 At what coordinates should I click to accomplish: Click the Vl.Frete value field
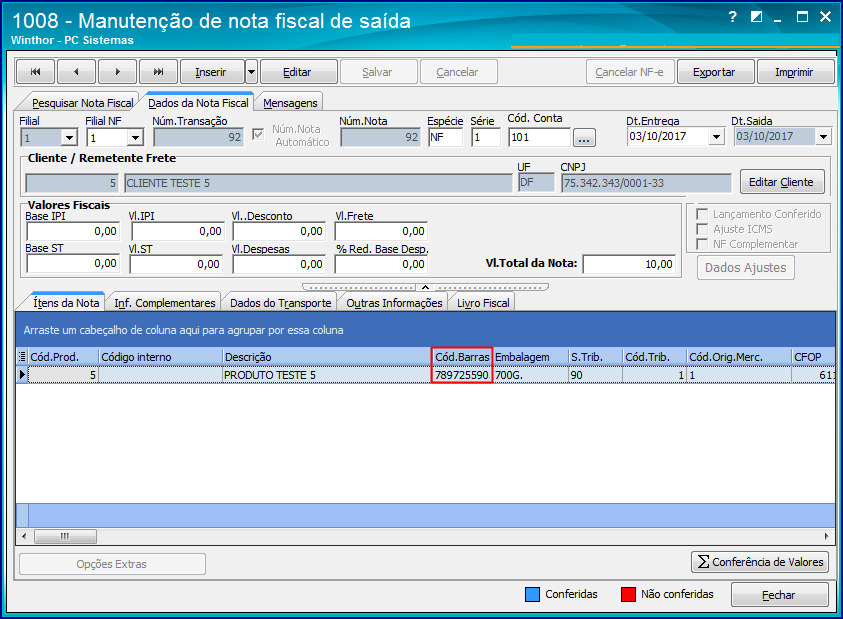pyautogui.click(x=381, y=231)
